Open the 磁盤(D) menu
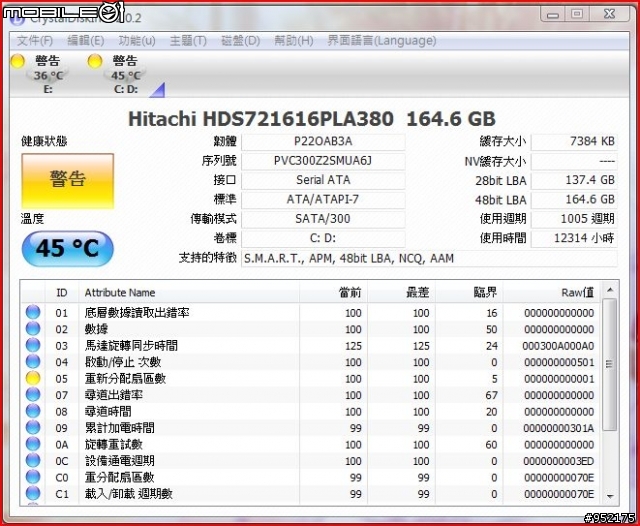 click(x=240, y=41)
